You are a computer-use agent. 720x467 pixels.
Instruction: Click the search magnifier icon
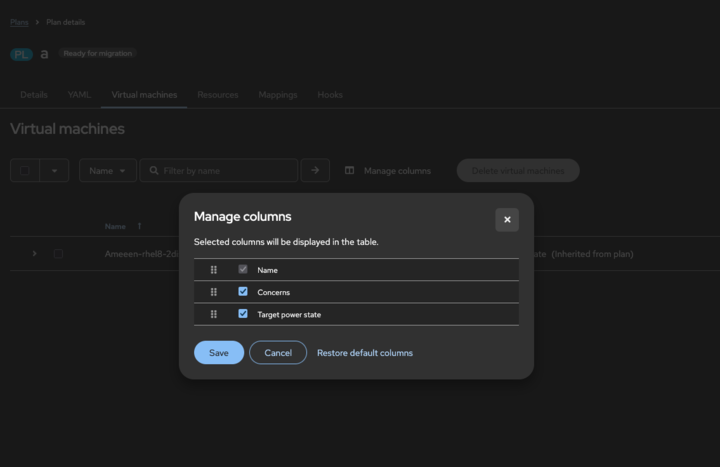coord(154,171)
